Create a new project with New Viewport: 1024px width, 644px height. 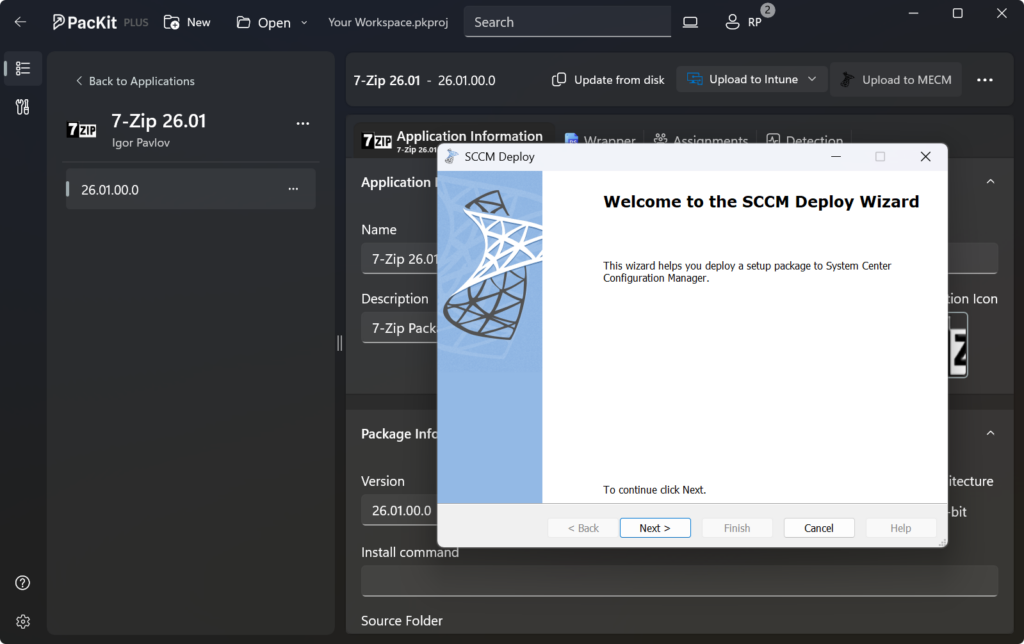pos(187,22)
